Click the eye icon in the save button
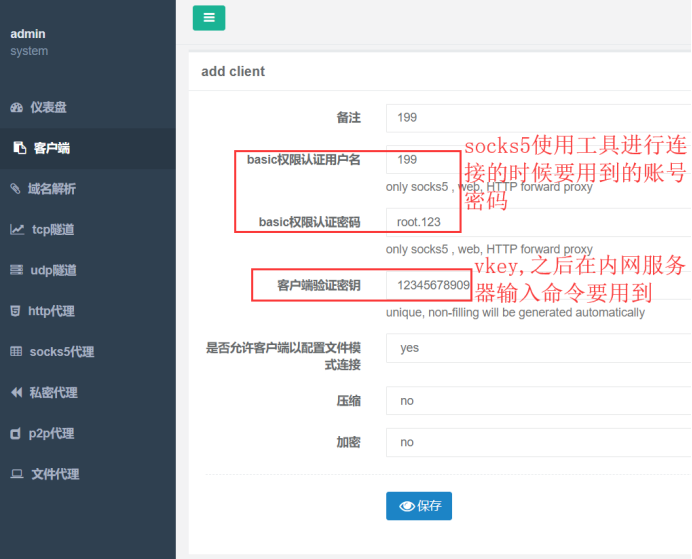Viewport: 692px width, 559px height. point(406,506)
